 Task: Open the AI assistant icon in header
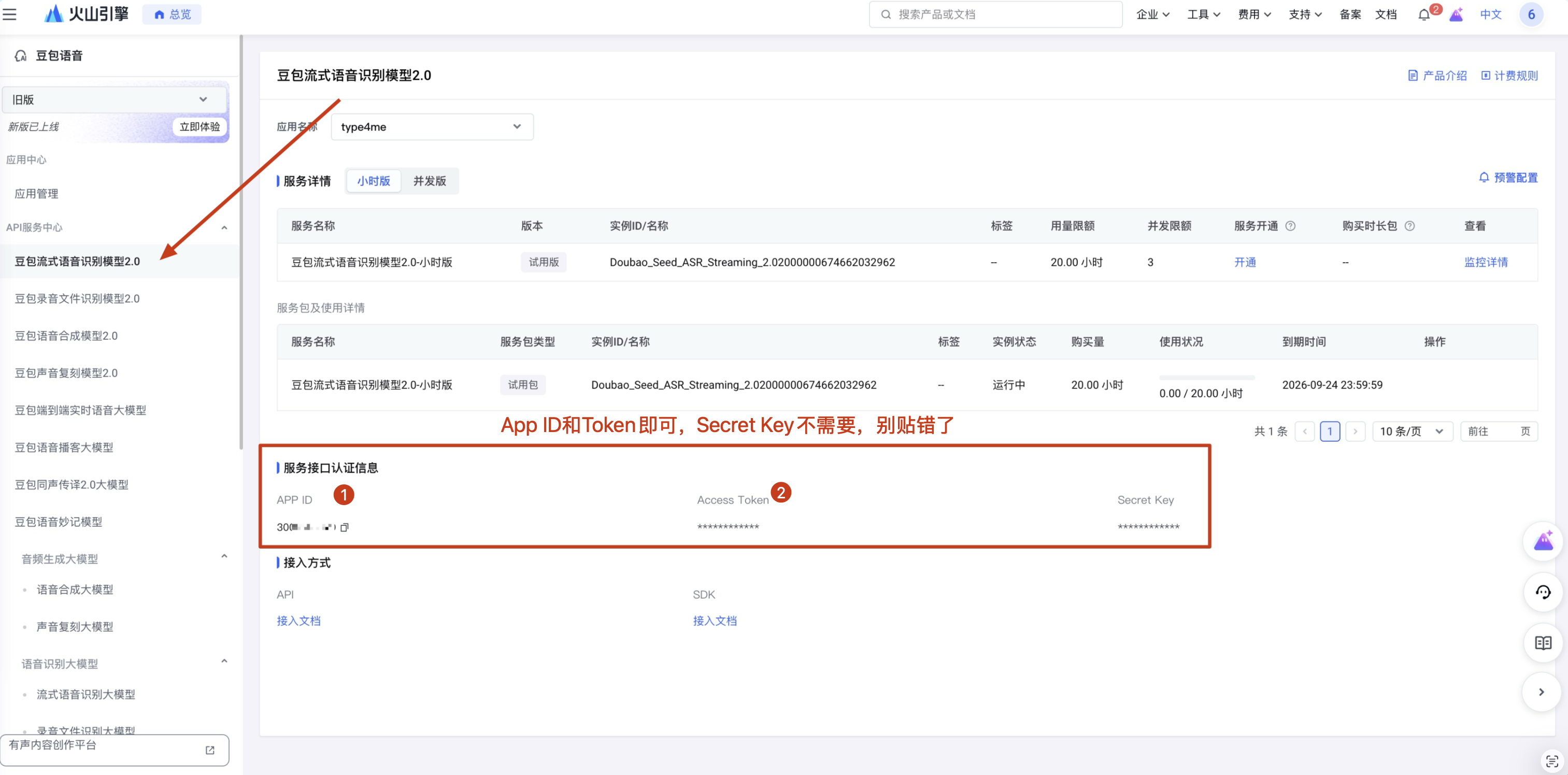click(1456, 15)
